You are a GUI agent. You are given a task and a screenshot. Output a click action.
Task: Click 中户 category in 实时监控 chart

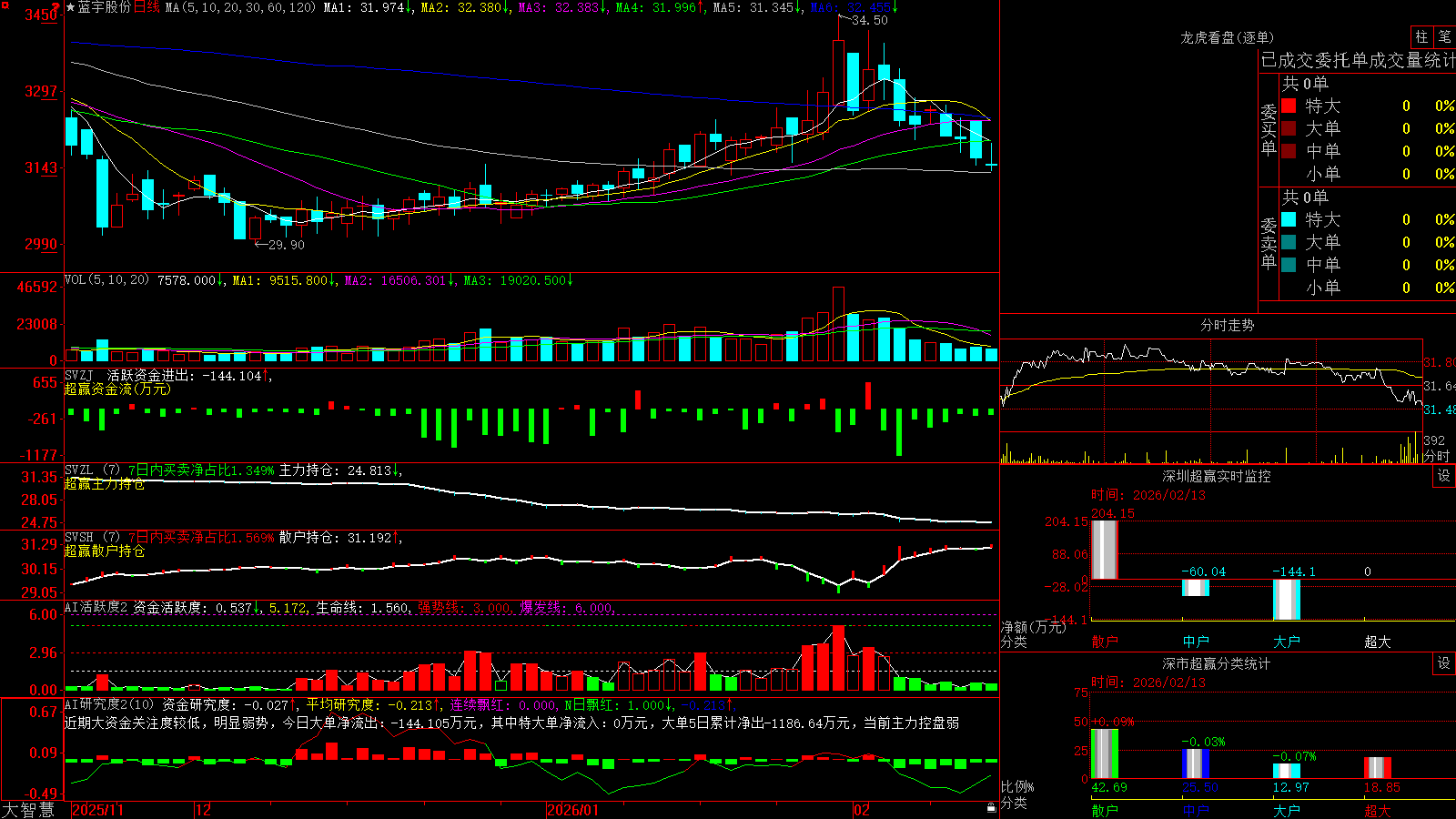click(x=1195, y=642)
